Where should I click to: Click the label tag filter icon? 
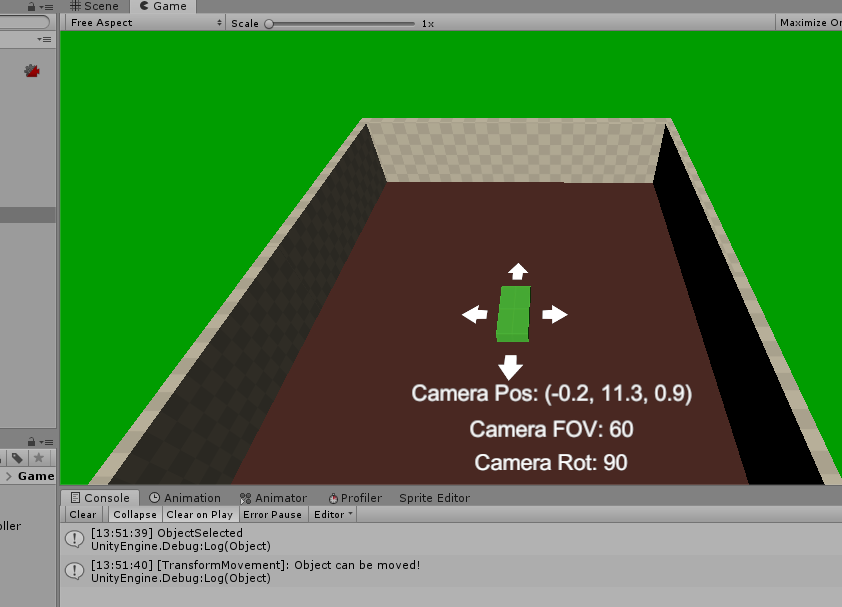(17, 458)
